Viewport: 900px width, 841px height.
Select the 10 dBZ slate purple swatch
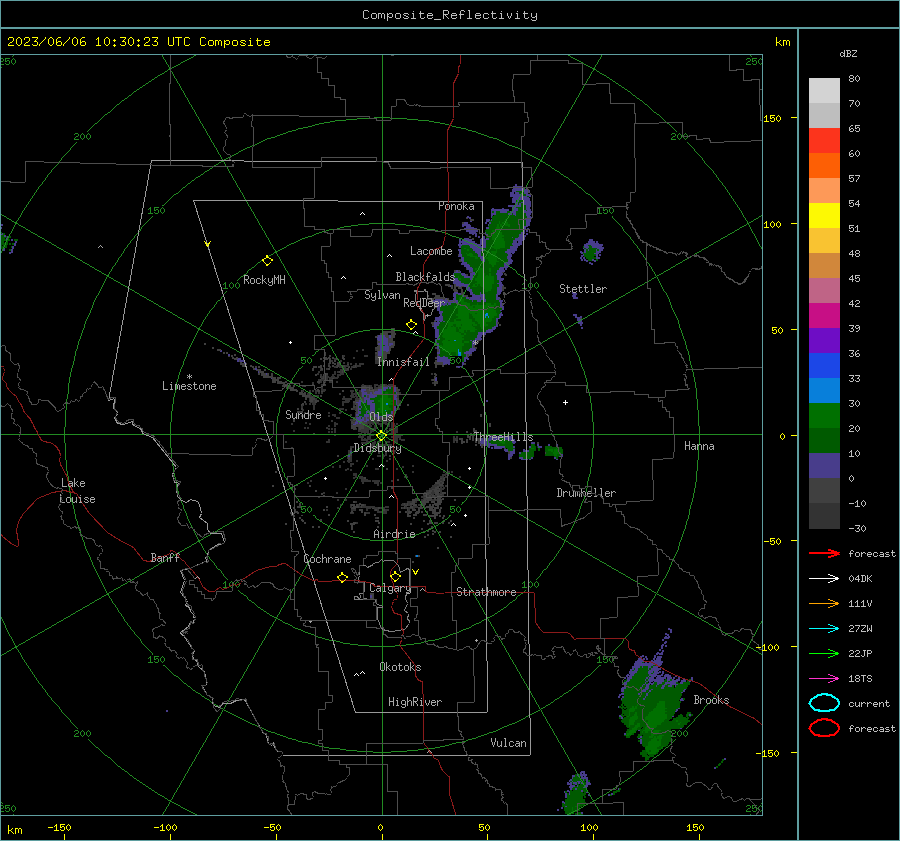(824, 466)
